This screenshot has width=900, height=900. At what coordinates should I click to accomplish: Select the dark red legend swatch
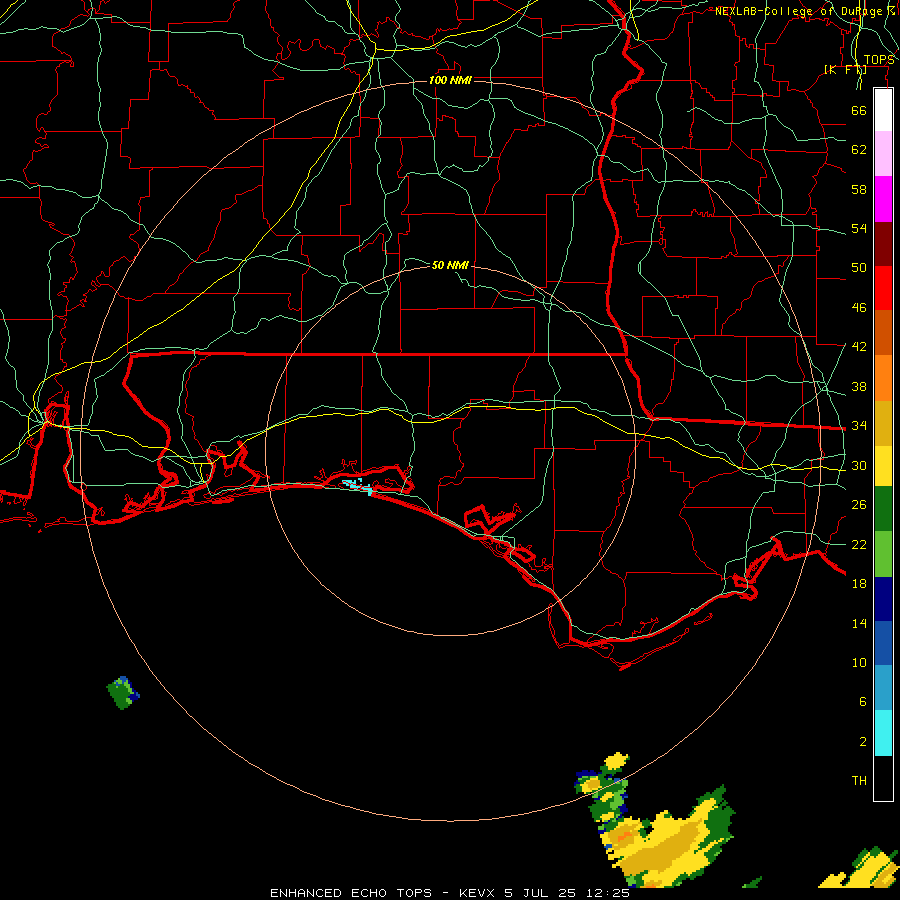[883, 243]
